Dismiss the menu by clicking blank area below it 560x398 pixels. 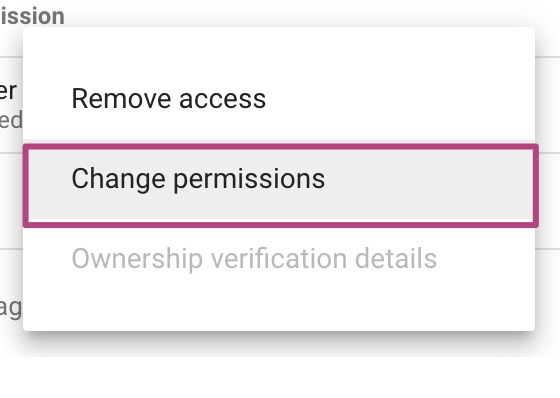tap(280, 377)
